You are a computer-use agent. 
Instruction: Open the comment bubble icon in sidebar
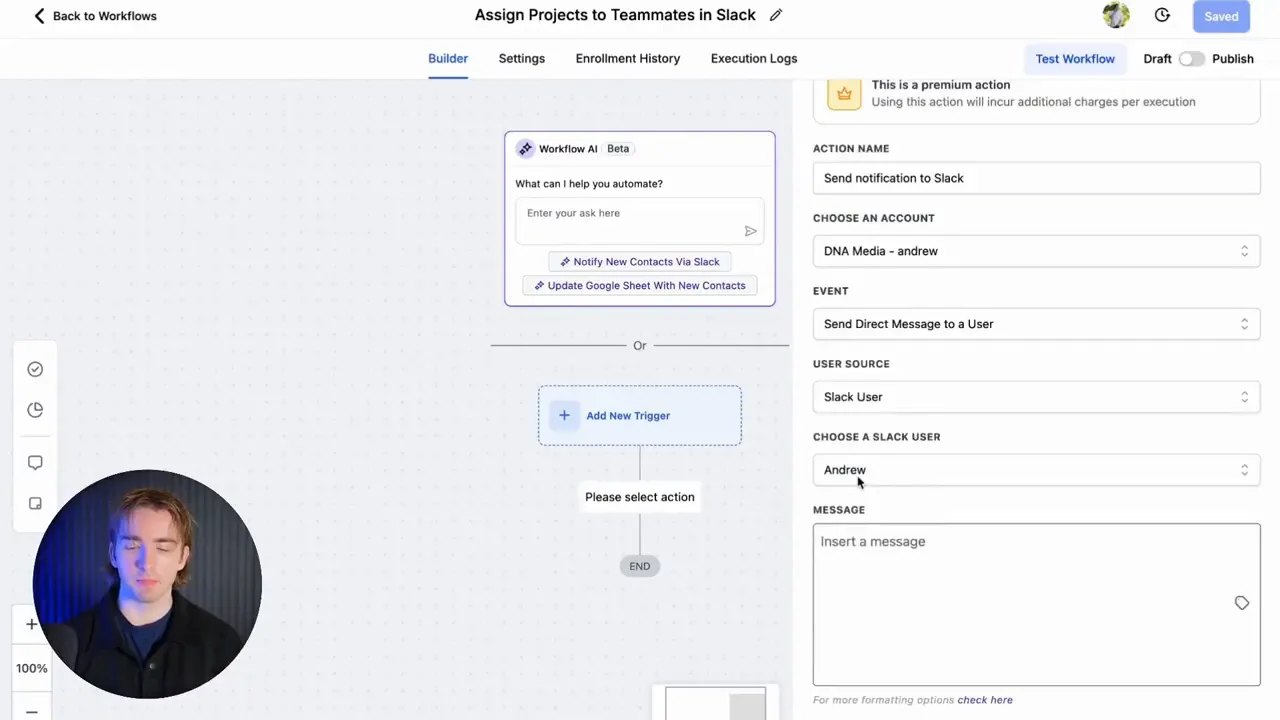(x=35, y=463)
